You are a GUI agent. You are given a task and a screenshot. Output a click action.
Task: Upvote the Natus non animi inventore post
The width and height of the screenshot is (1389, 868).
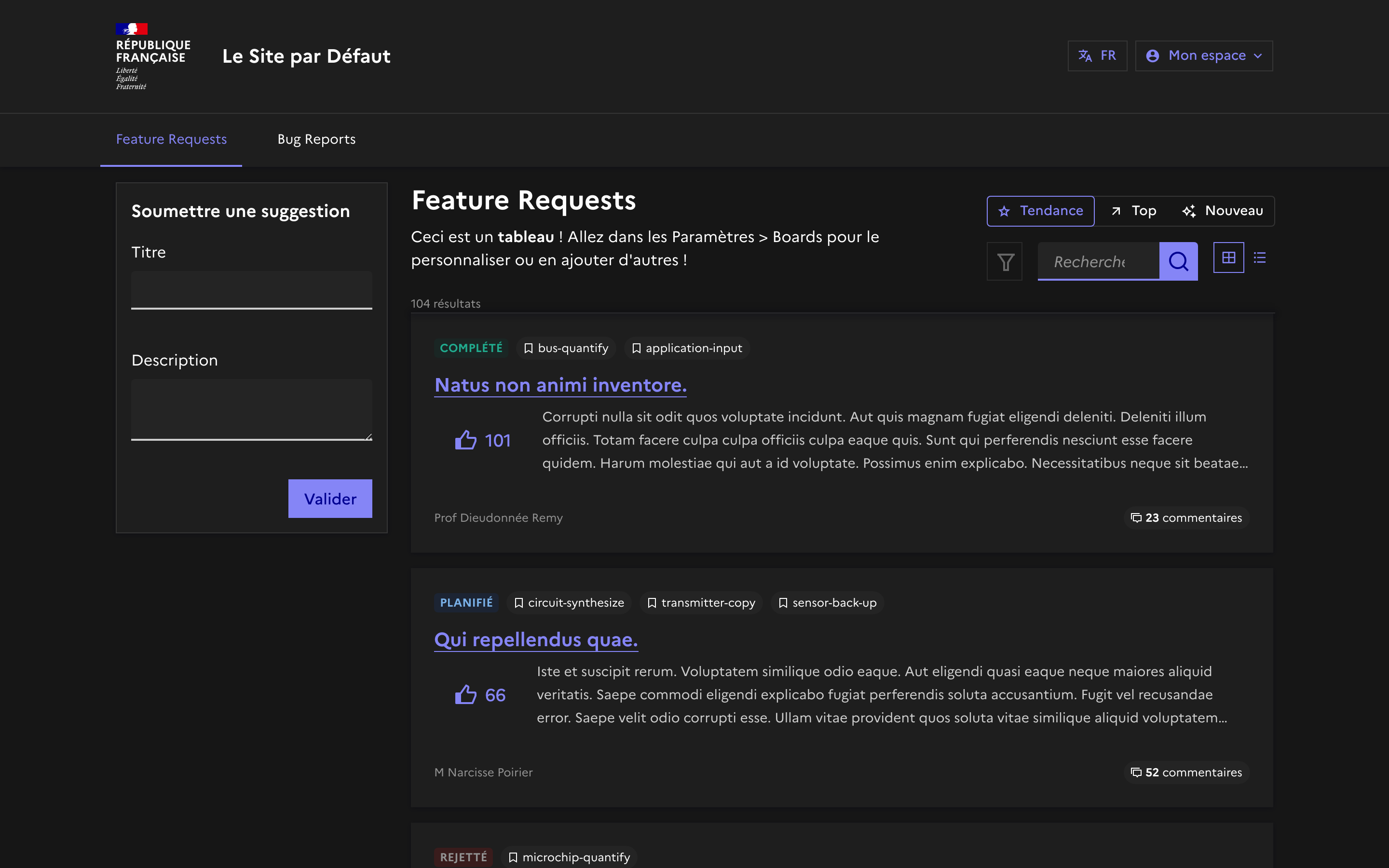466,440
